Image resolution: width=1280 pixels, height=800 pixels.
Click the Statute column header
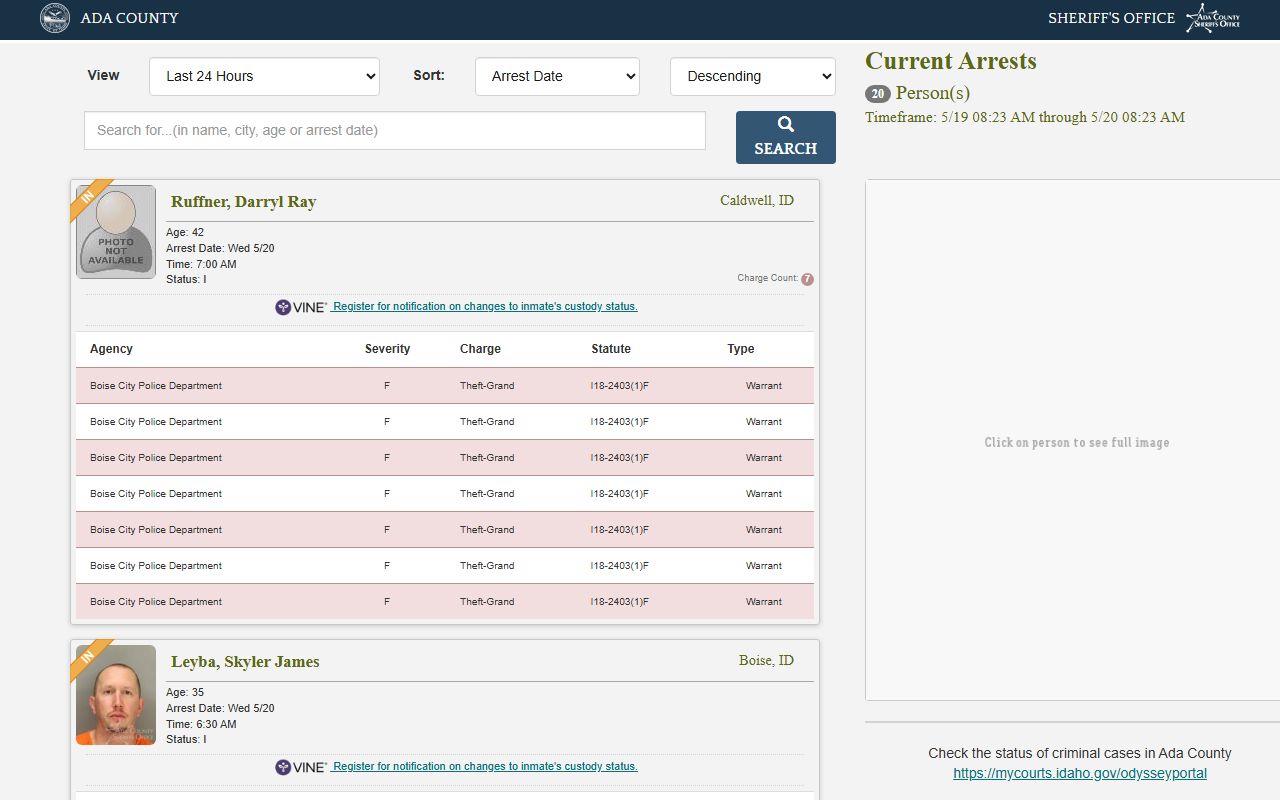tap(611, 349)
